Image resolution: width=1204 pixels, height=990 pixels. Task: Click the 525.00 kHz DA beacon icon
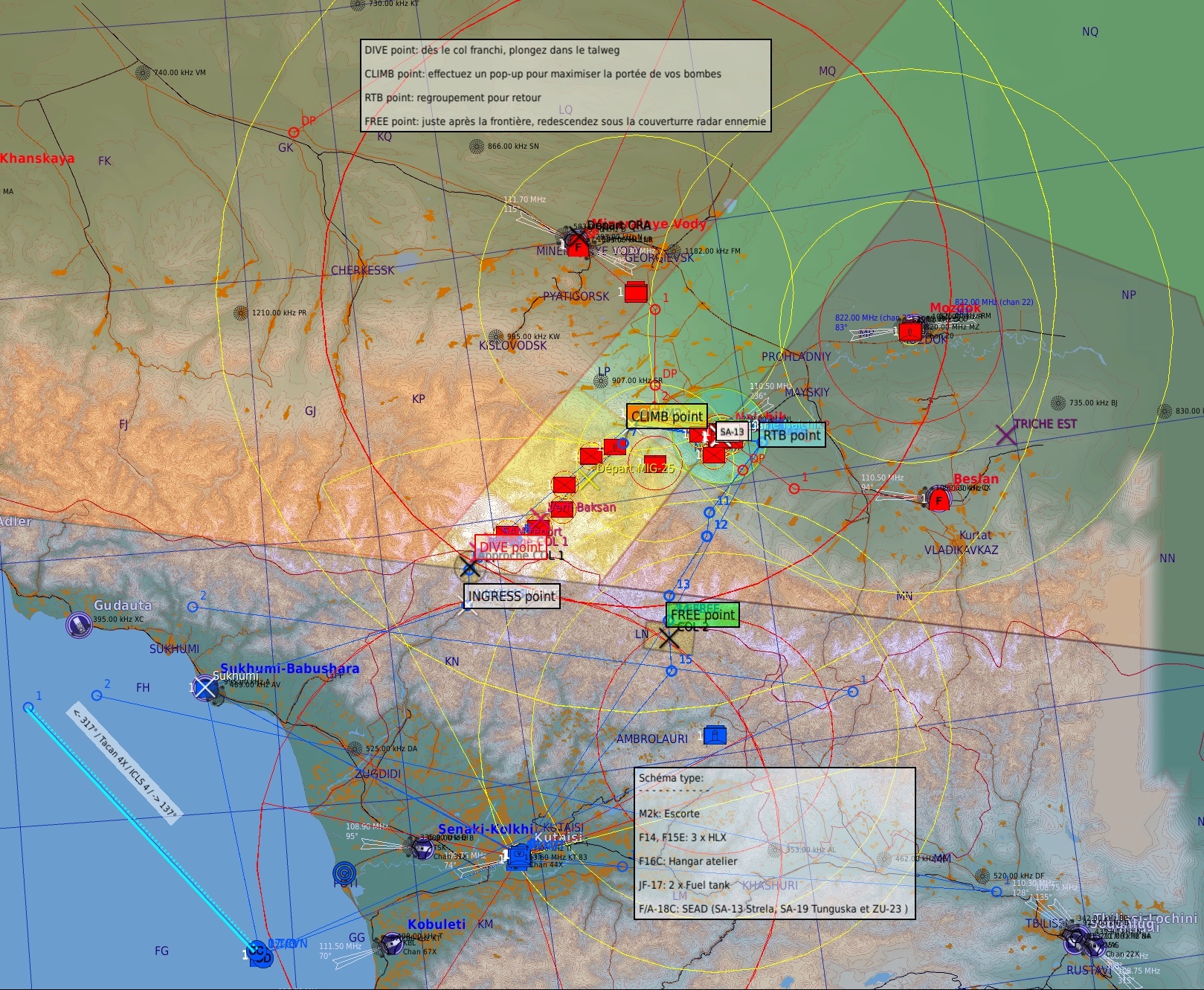pos(355,749)
